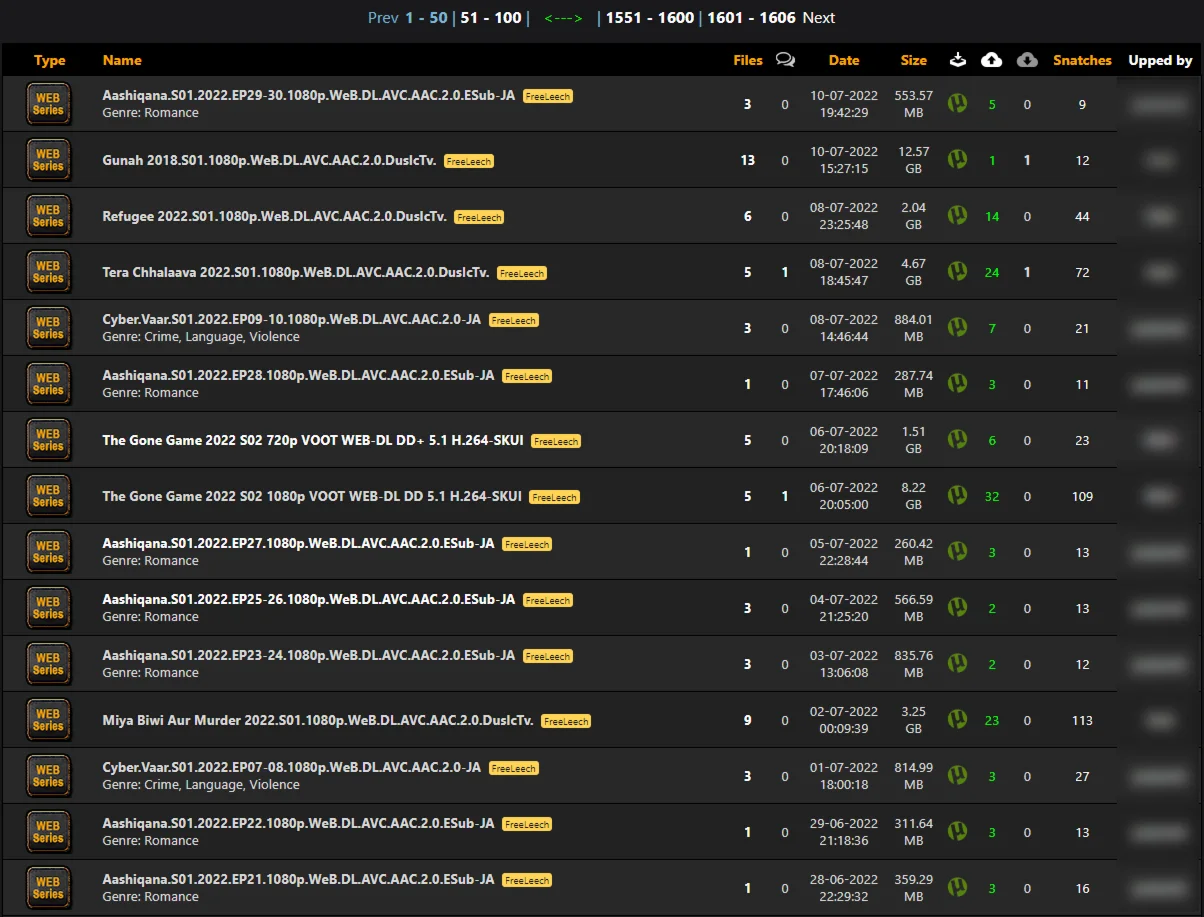Screen dimensions: 1204x917
Task: Download torrent icon for Cyber.Vaar EP07-08
Action: point(958,775)
